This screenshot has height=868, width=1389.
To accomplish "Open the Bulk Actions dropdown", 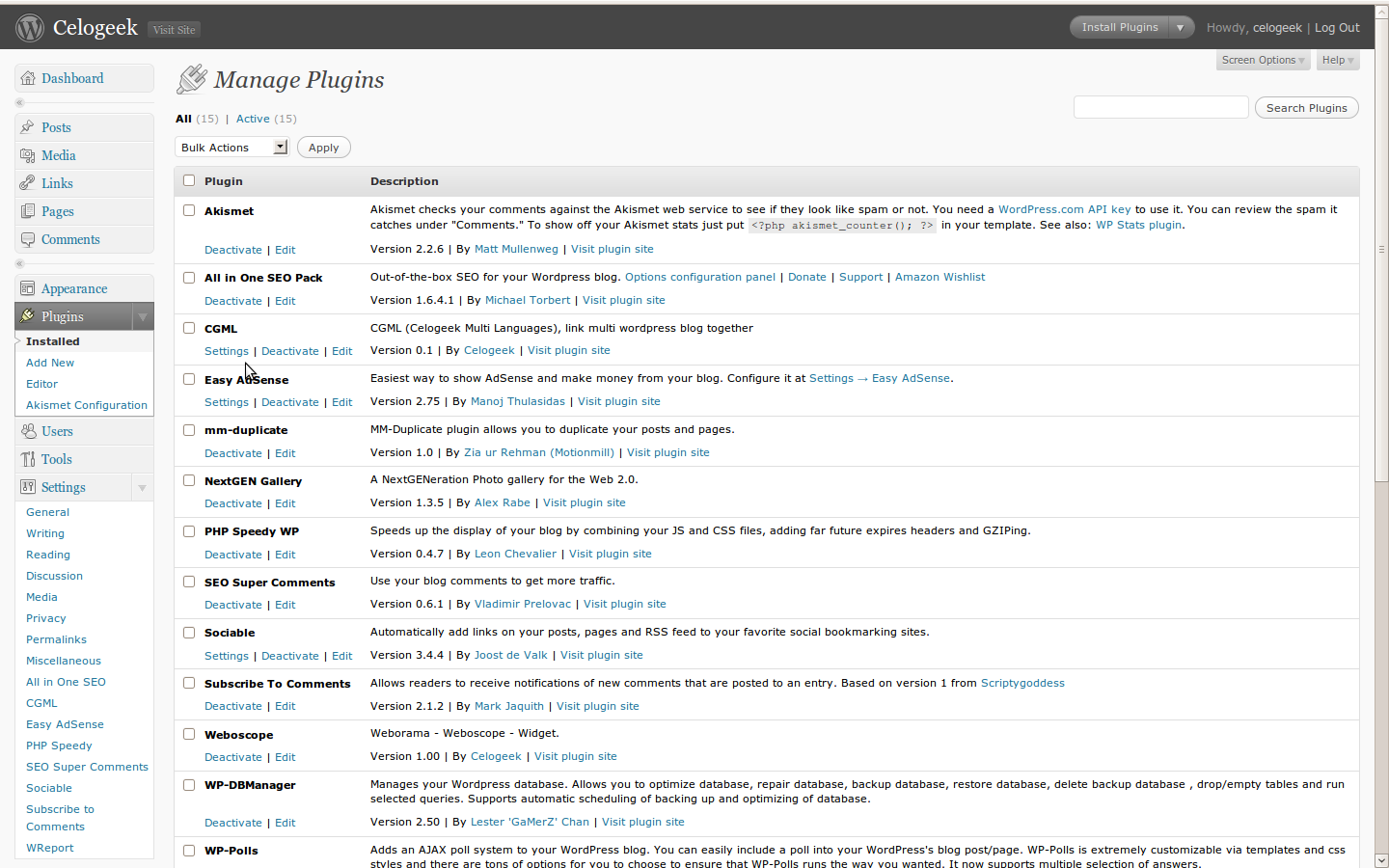I will 232,148.
